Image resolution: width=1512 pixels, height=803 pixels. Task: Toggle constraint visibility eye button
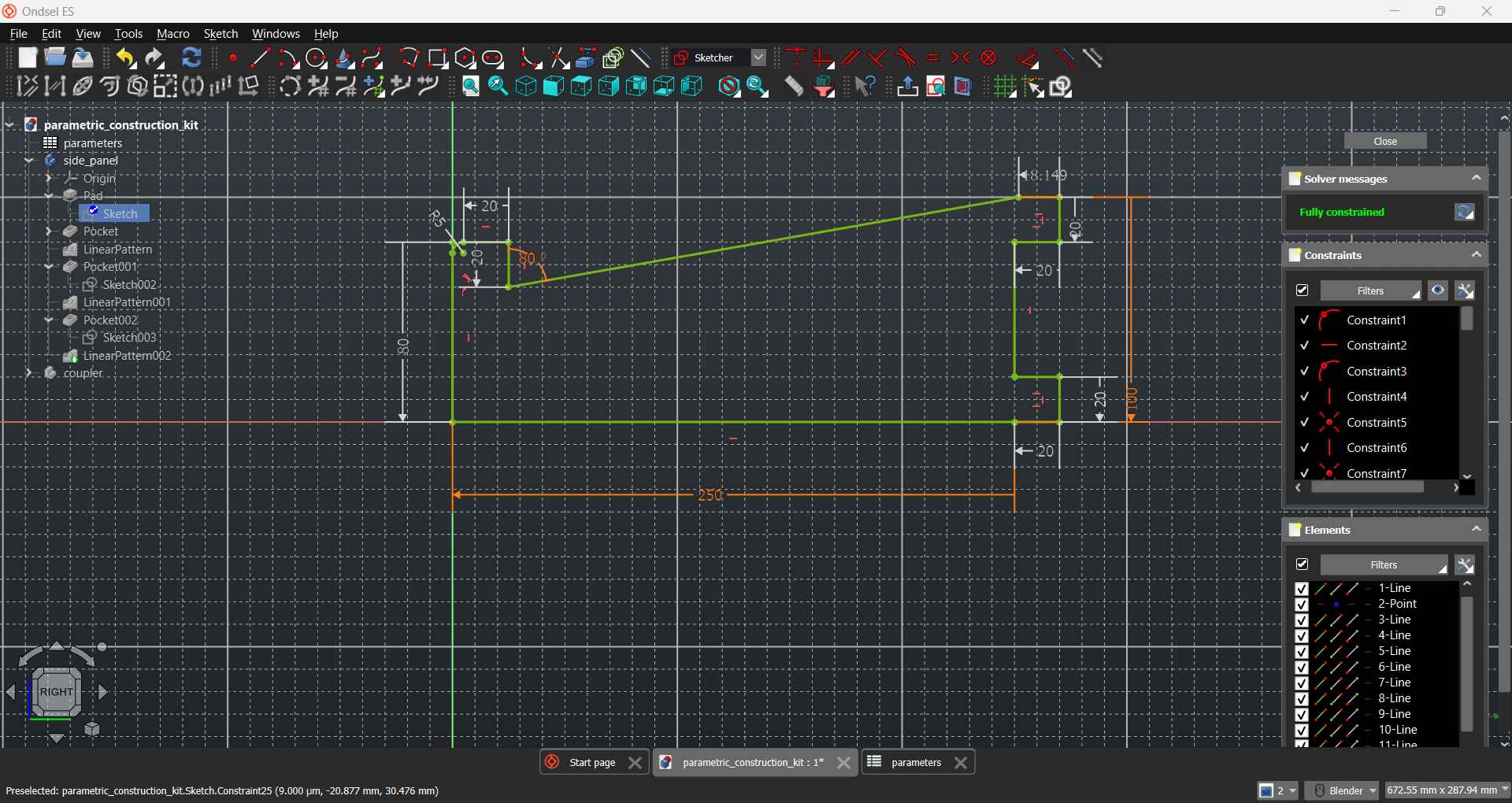click(x=1438, y=291)
